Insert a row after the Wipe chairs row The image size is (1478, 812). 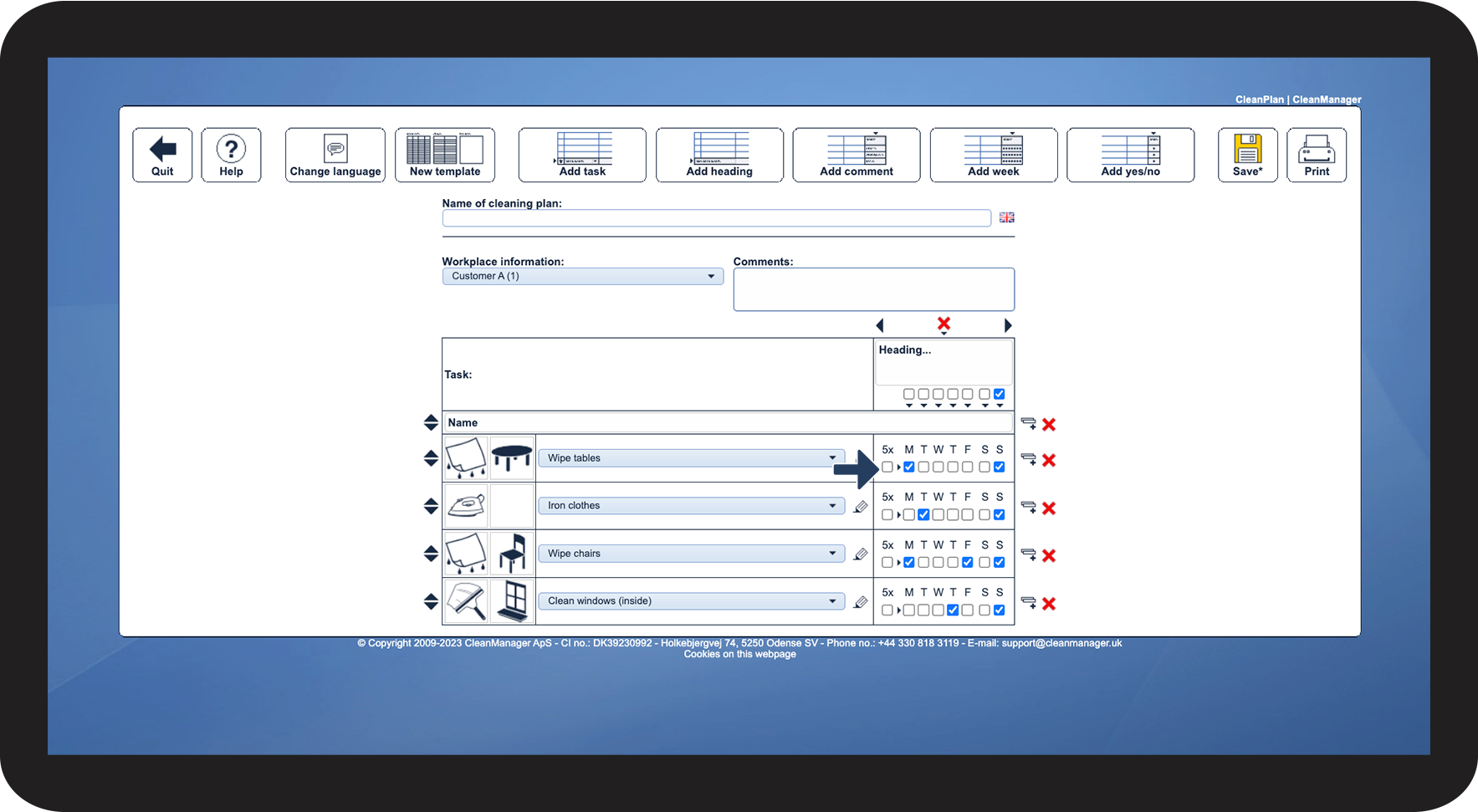[x=1029, y=555]
